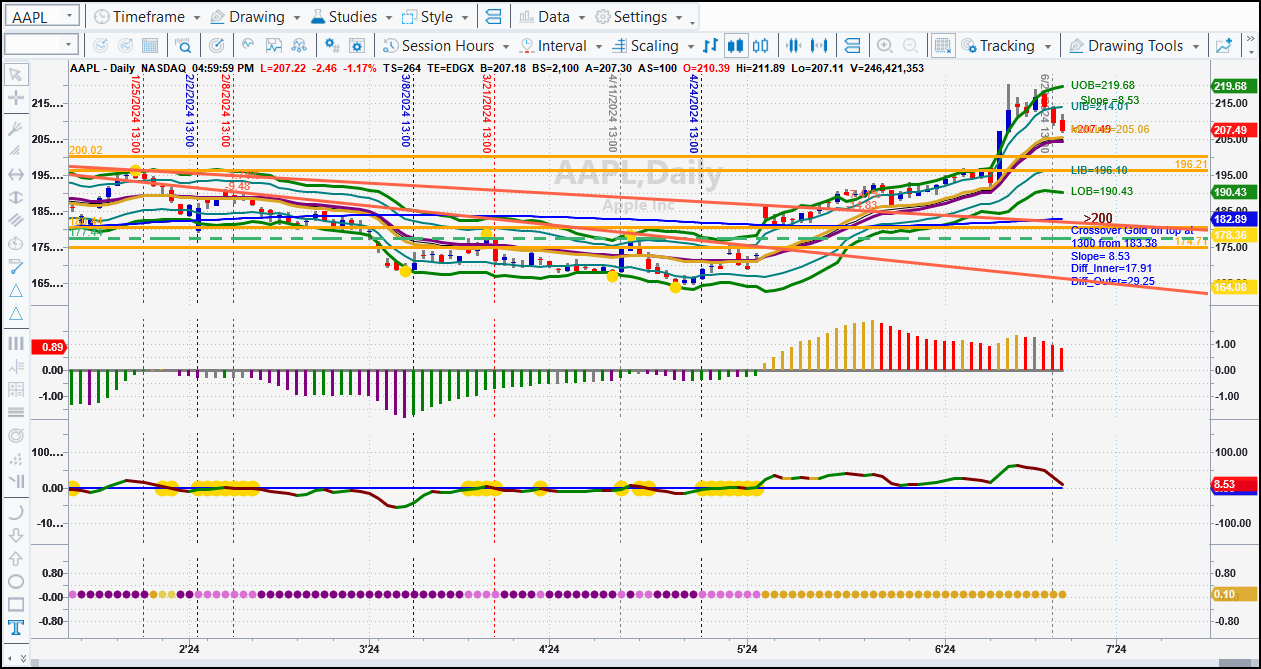Screen dimensions: 1261x669
Task: Select the Text annotation tool
Action: [x=15, y=628]
